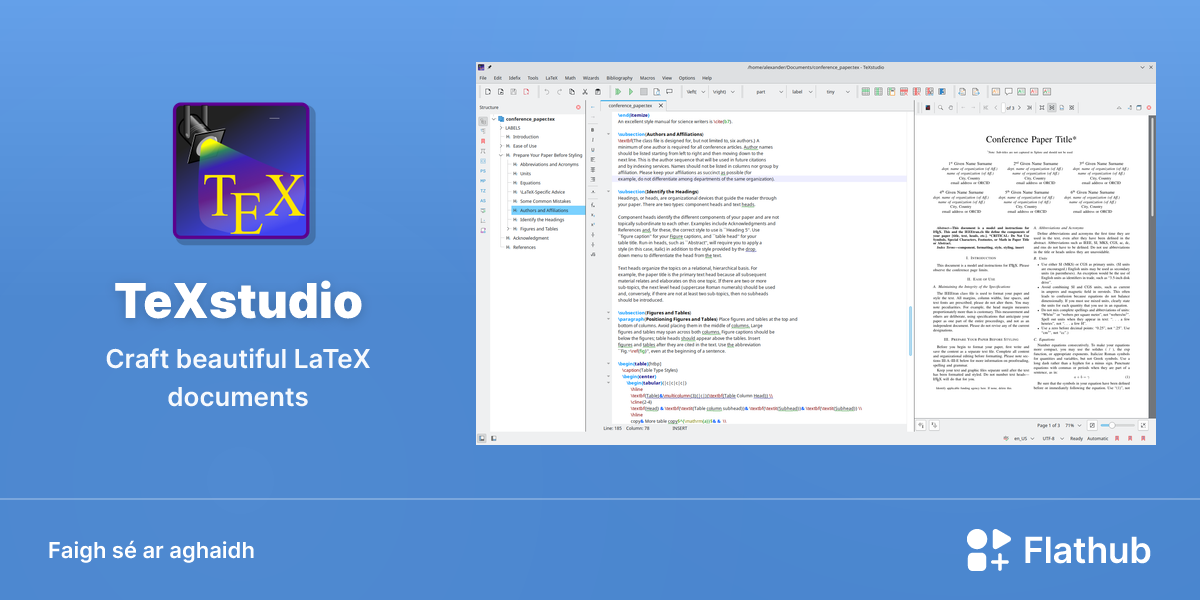Image resolution: width=1200 pixels, height=600 pixels.
Task: Expand the LABELS tree node
Action: (x=501, y=128)
